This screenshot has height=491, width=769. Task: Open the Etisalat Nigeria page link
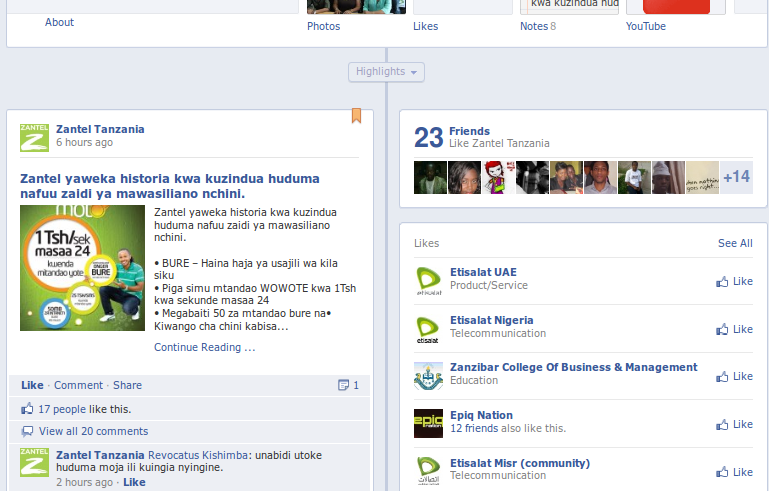[492, 320]
